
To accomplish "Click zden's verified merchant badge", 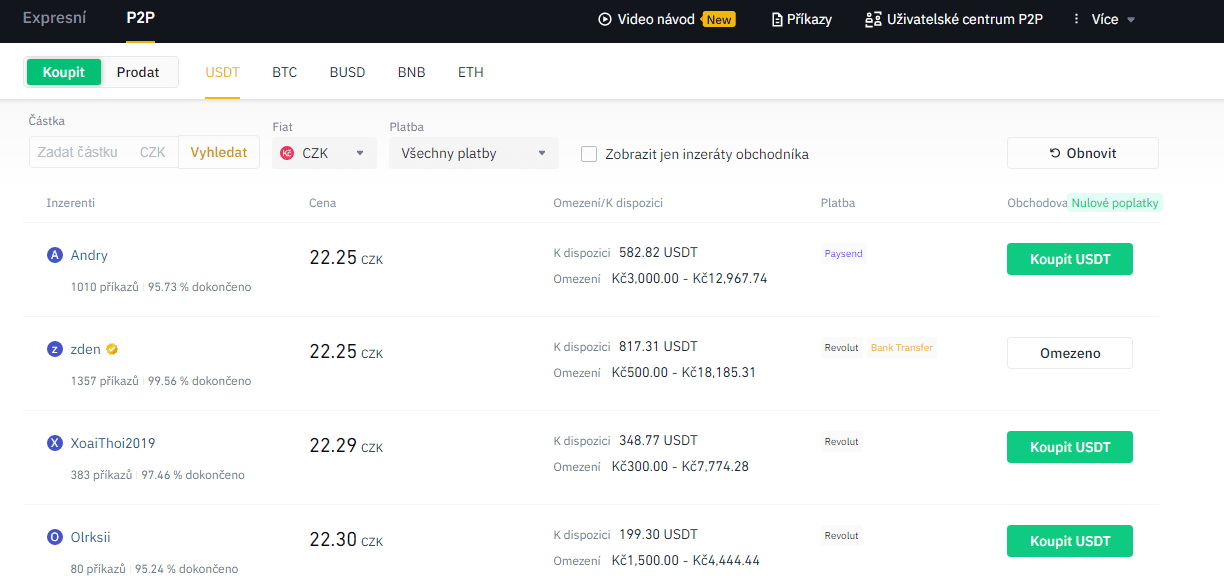I will (x=112, y=349).
